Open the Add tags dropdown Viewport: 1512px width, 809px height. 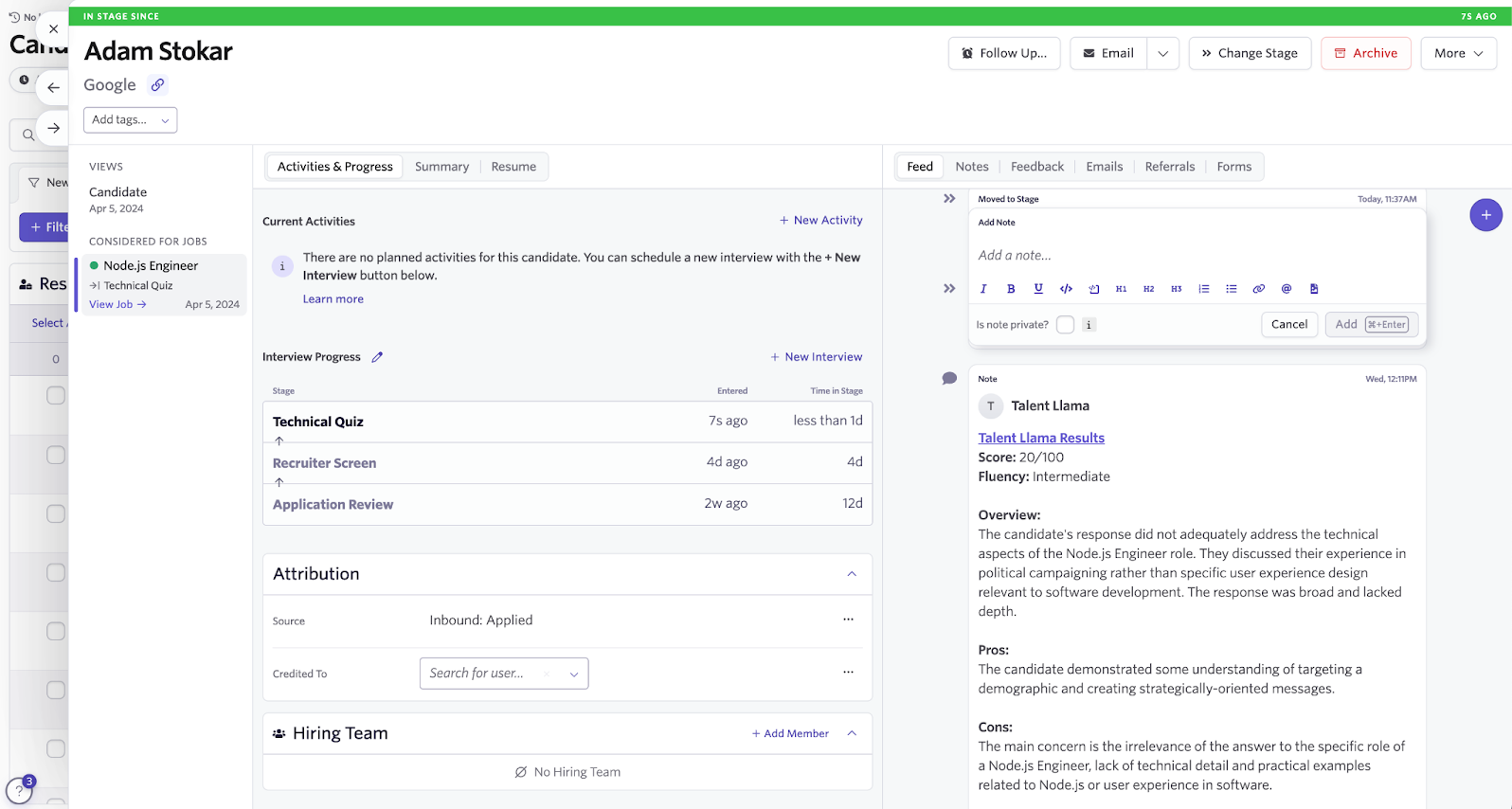point(131,120)
